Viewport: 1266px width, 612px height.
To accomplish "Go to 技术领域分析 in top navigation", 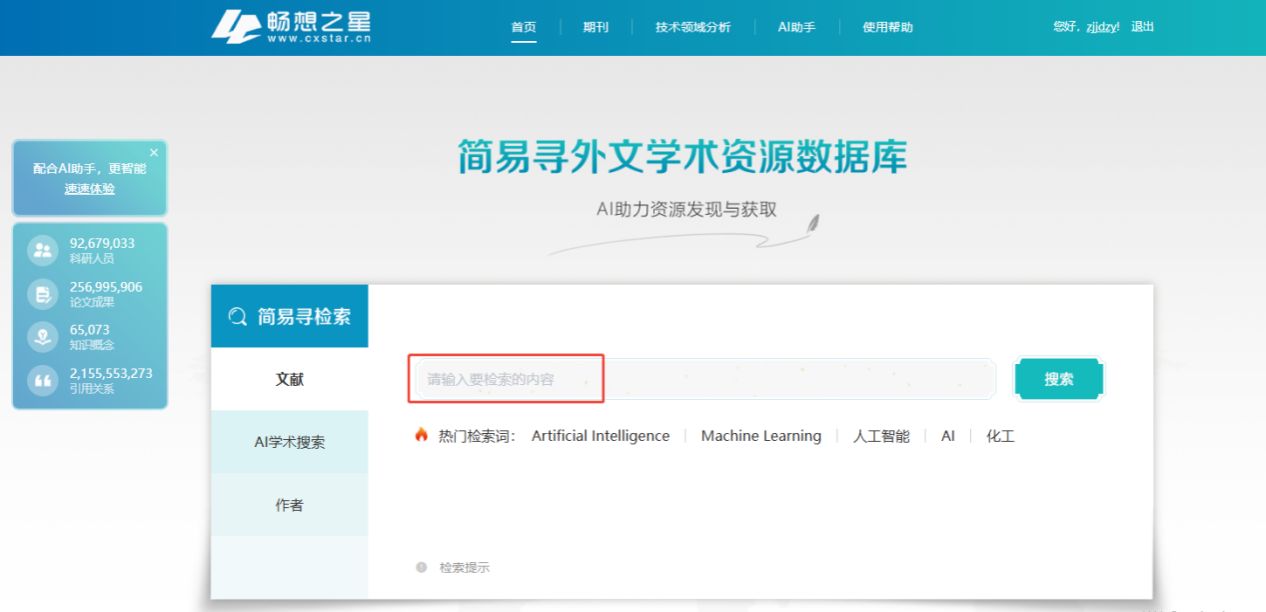I will [x=693, y=27].
